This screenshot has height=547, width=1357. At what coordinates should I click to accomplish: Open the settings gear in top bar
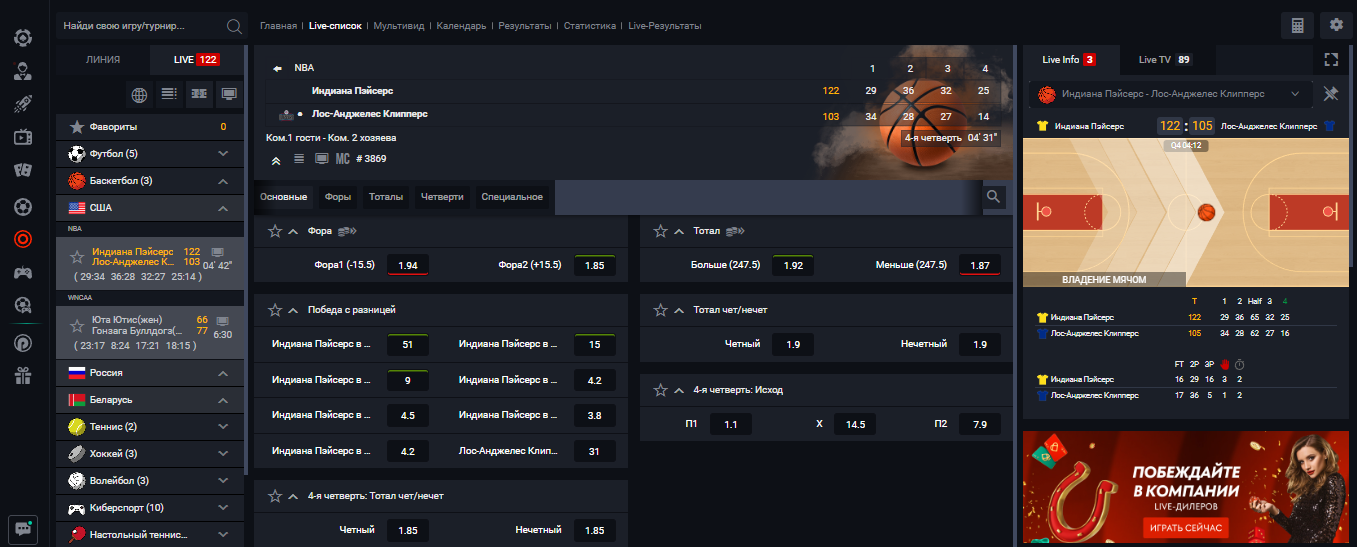click(1337, 25)
